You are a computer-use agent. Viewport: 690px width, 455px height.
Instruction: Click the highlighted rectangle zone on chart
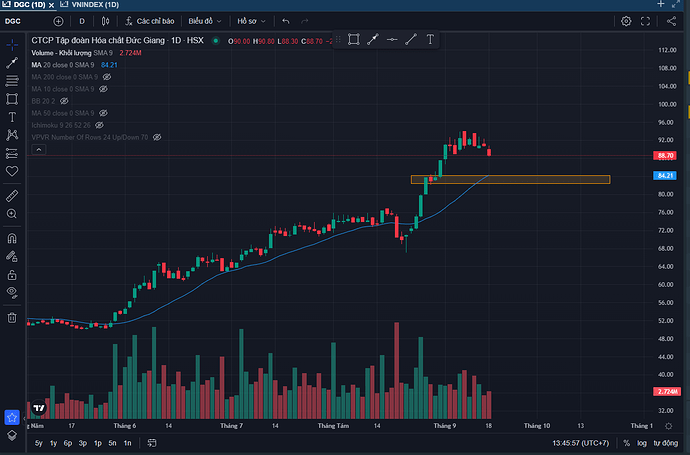(509, 180)
